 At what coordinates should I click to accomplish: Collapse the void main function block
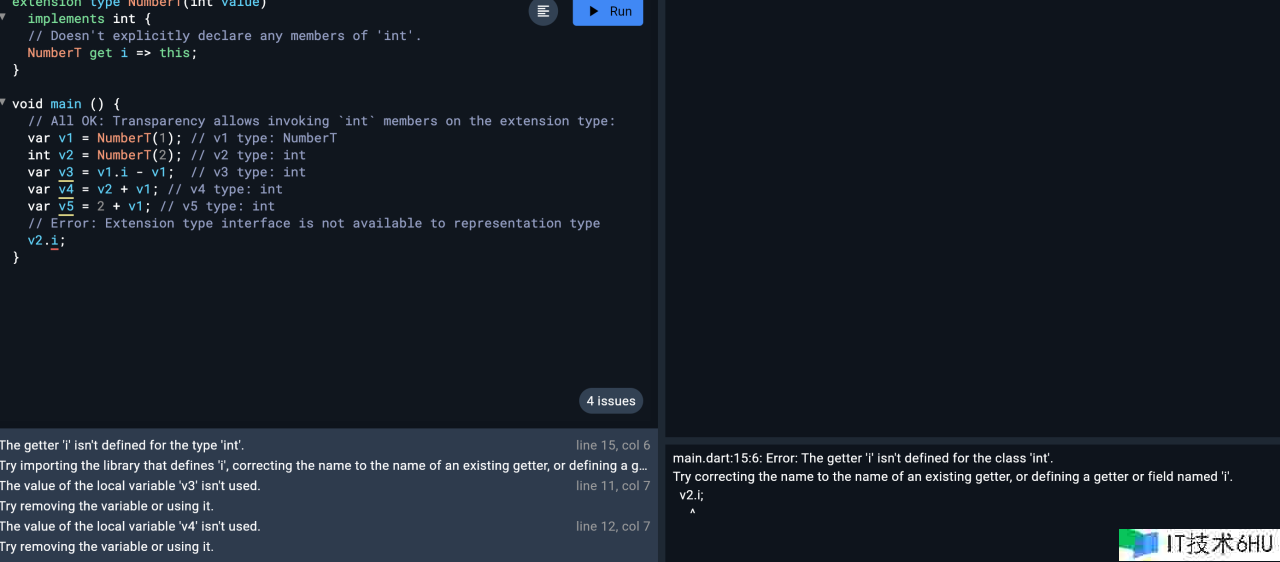tap(4, 103)
